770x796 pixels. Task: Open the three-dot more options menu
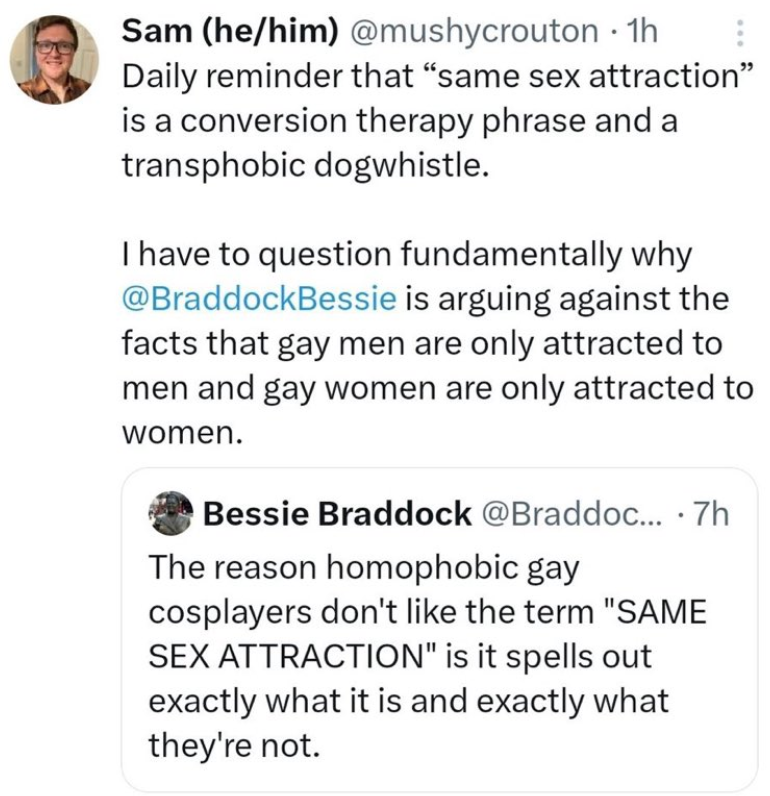tap(740, 33)
